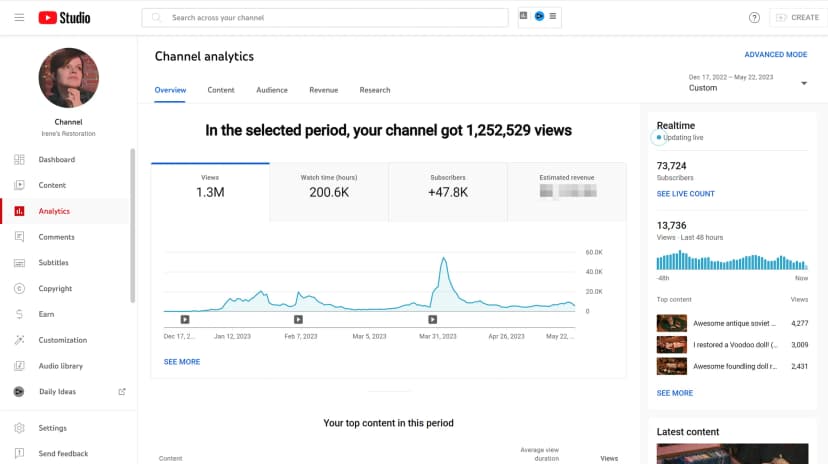Open Comments from the sidebar icon

pos(19,236)
